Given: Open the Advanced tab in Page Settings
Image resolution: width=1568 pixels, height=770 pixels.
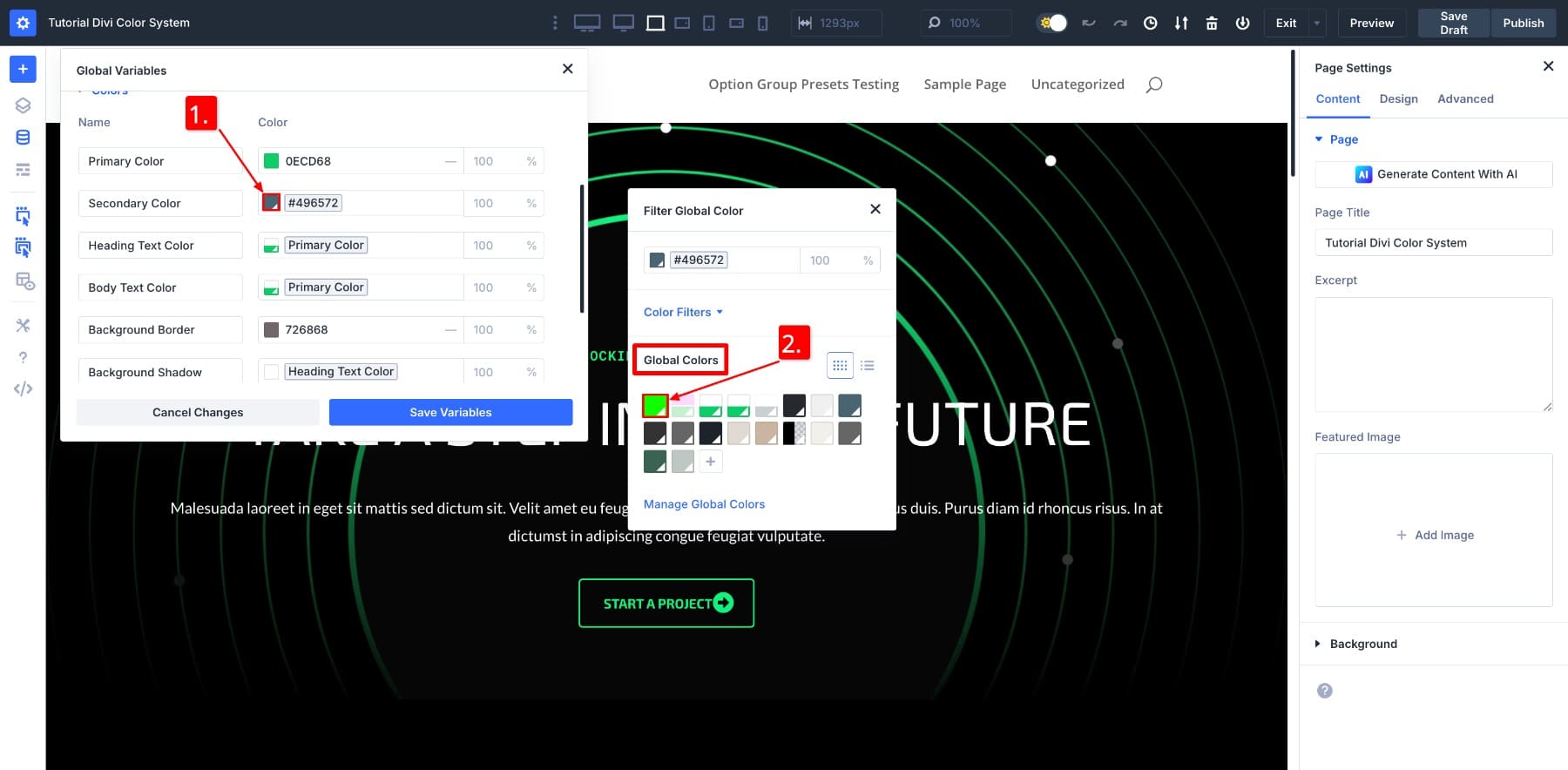Looking at the screenshot, I should click(1465, 99).
